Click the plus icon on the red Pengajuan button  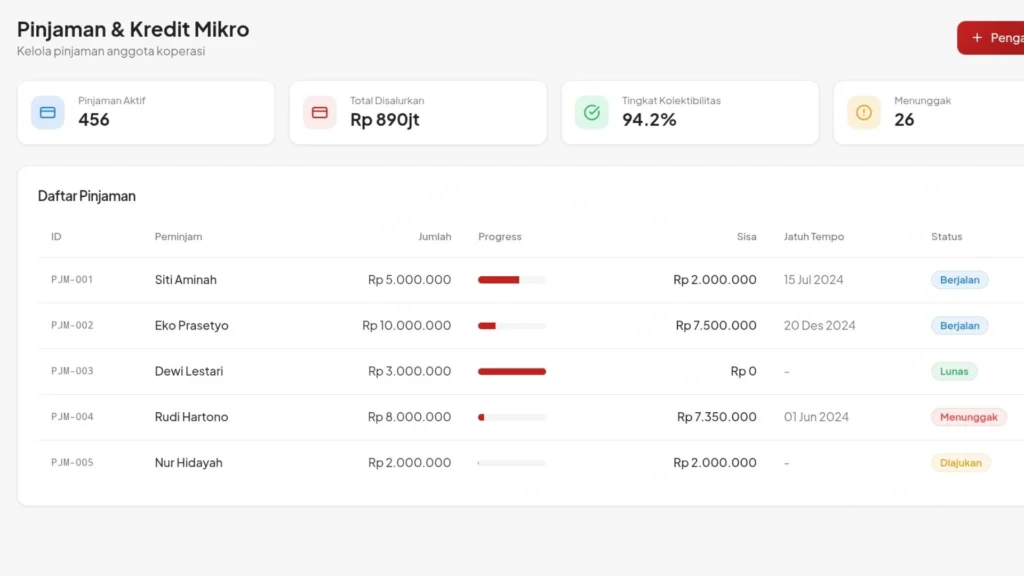pyautogui.click(x=977, y=37)
